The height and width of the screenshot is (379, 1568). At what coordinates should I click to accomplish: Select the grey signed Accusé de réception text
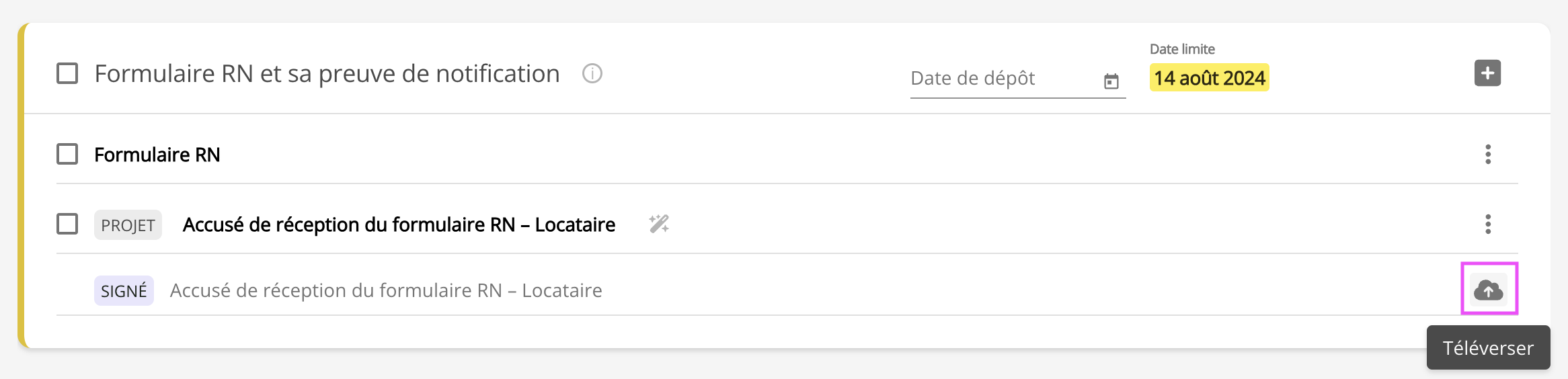click(x=386, y=290)
